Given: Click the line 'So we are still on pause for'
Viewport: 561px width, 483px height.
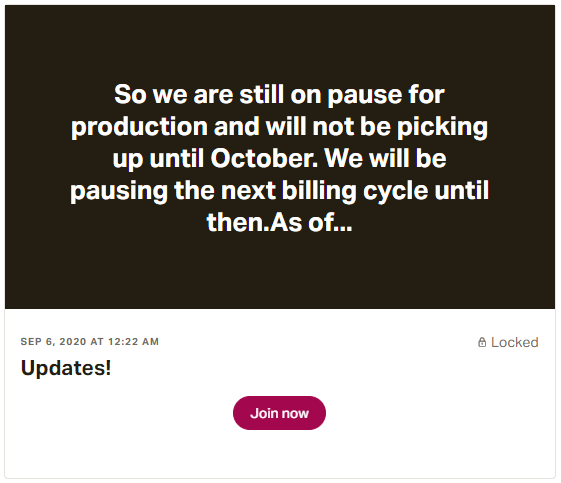Looking at the screenshot, I should (x=279, y=95).
